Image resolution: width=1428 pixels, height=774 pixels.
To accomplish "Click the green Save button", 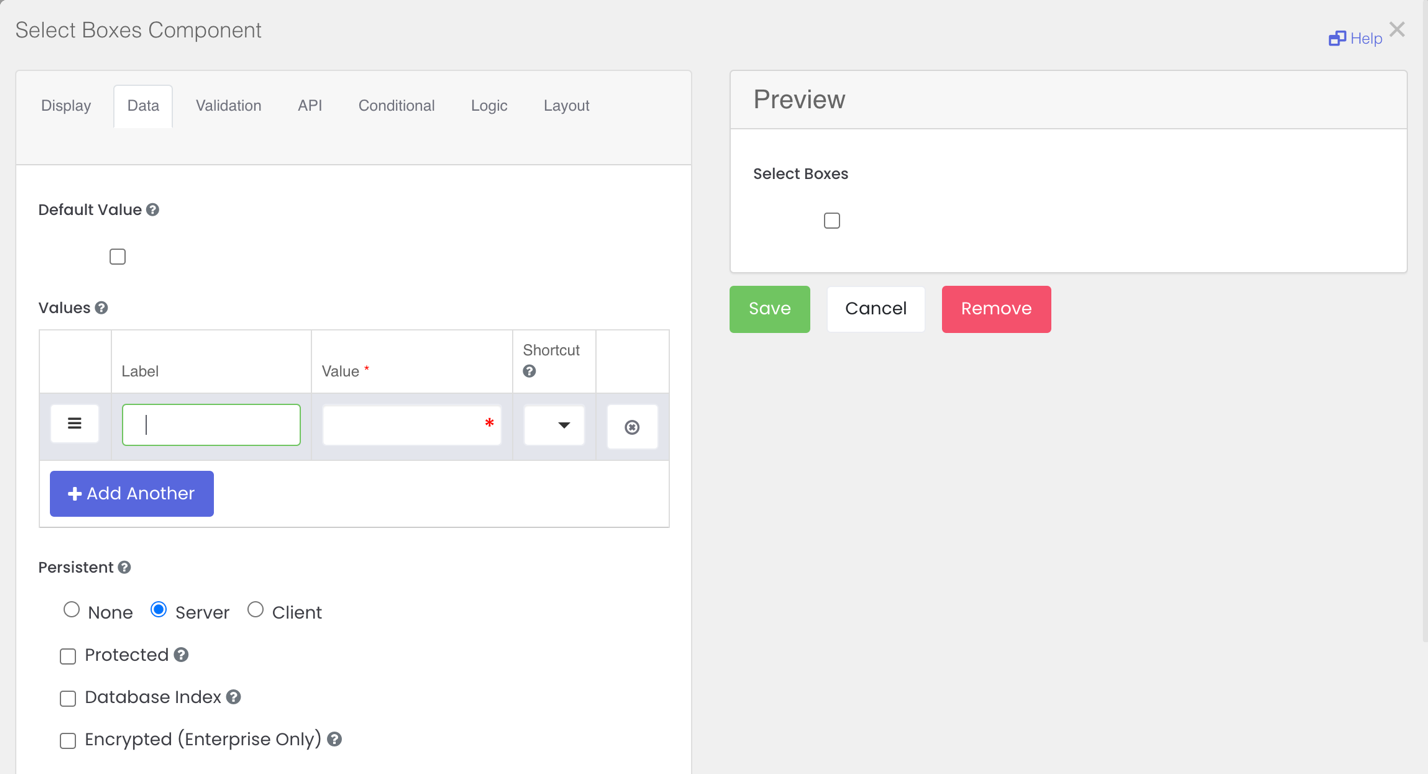I will point(769,309).
